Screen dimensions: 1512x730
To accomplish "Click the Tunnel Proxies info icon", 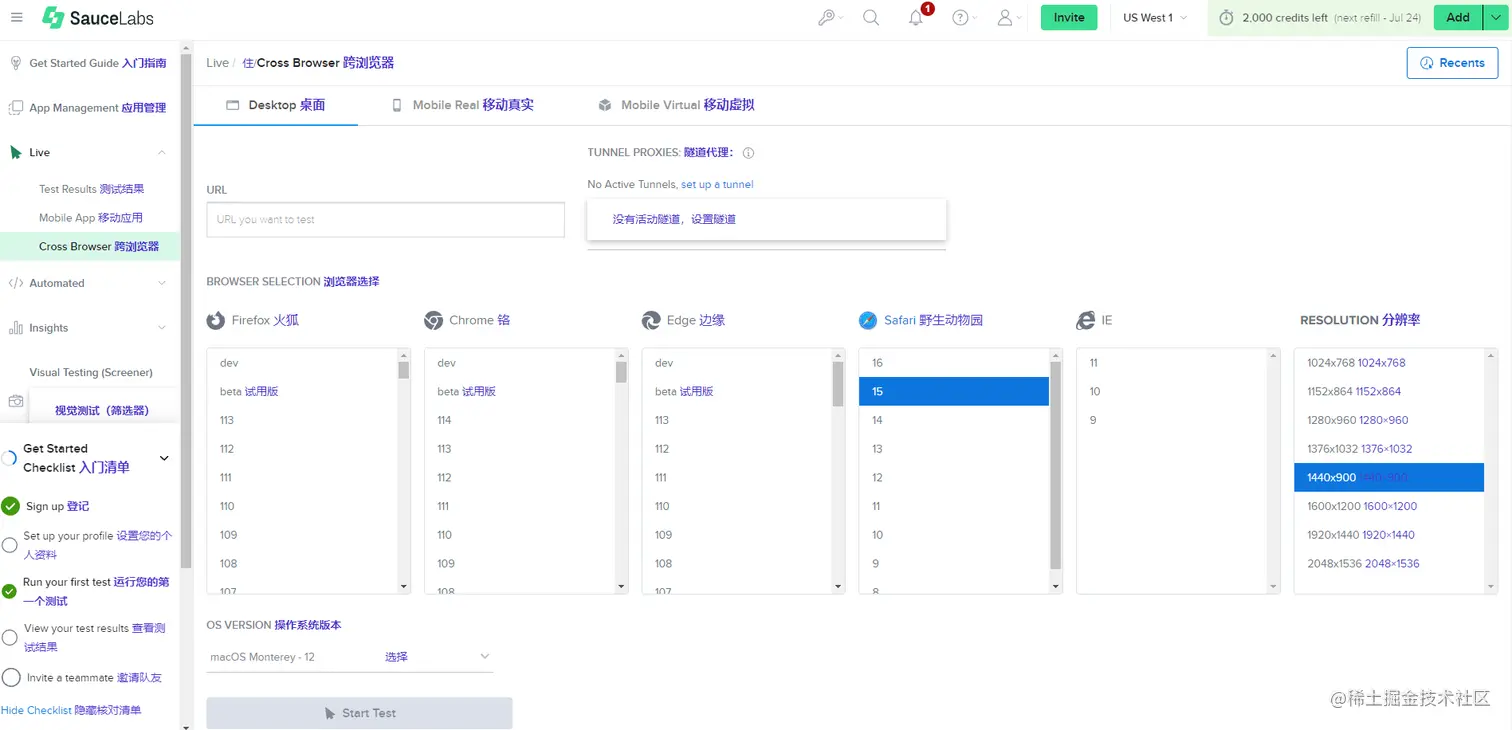I will click(x=748, y=153).
